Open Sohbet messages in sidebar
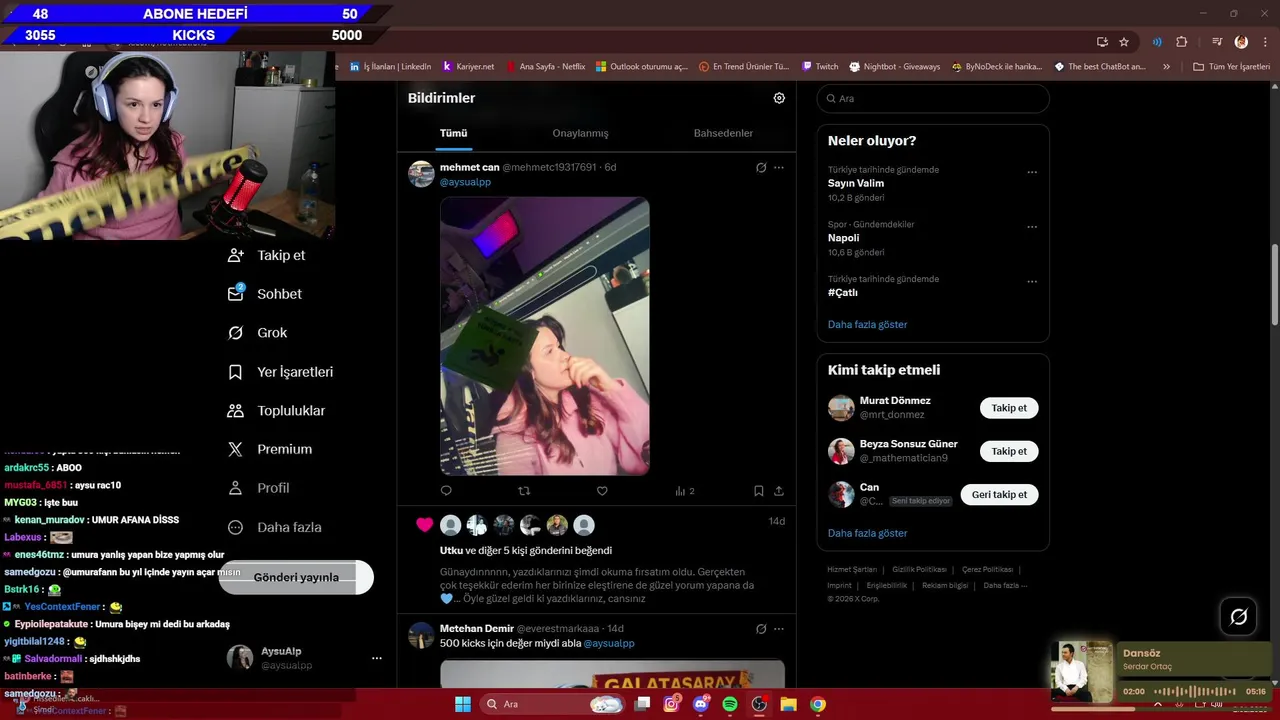Image resolution: width=1280 pixels, height=720 pixels. click(264, 294)
